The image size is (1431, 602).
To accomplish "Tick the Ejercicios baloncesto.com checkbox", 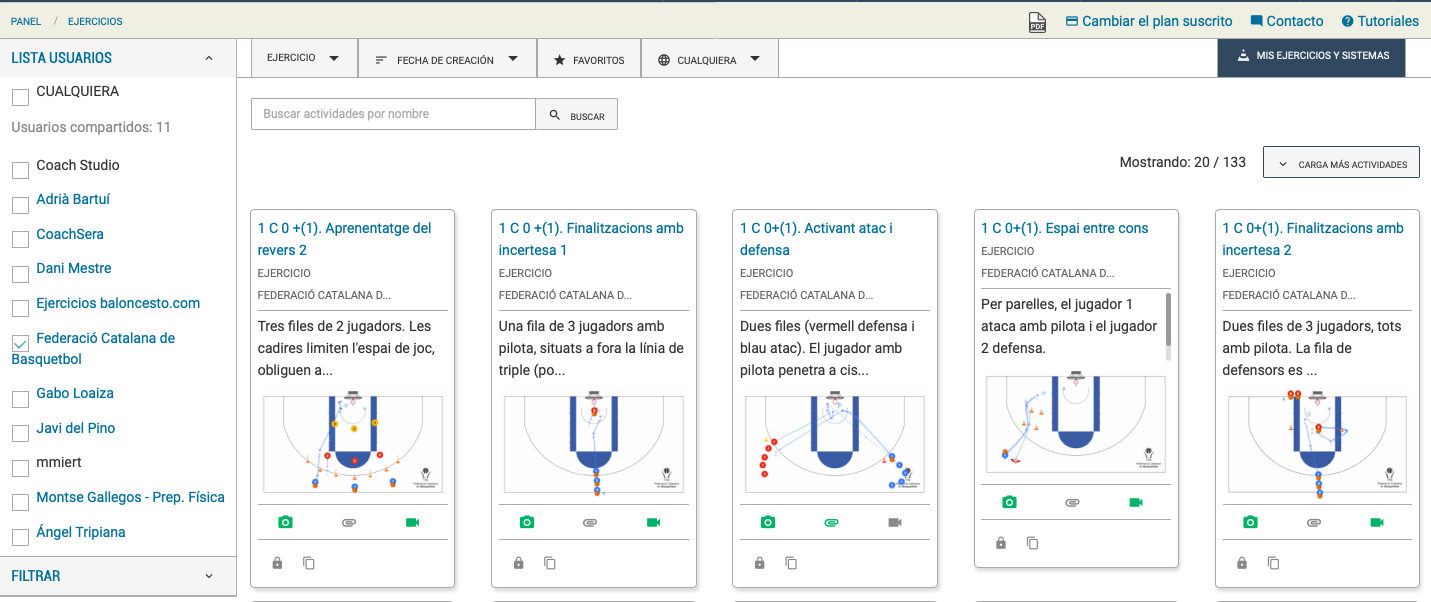I will [20, 308].
